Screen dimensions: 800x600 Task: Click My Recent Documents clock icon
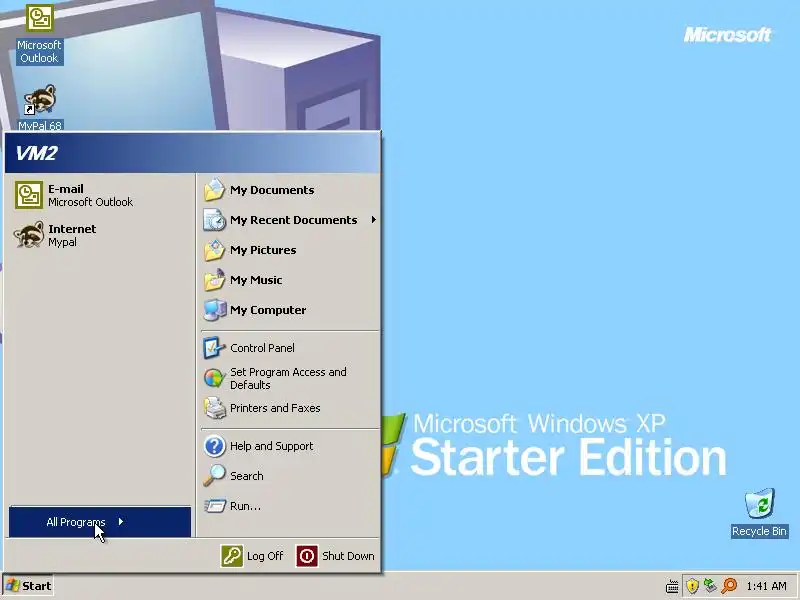click(x=214, y=220)
